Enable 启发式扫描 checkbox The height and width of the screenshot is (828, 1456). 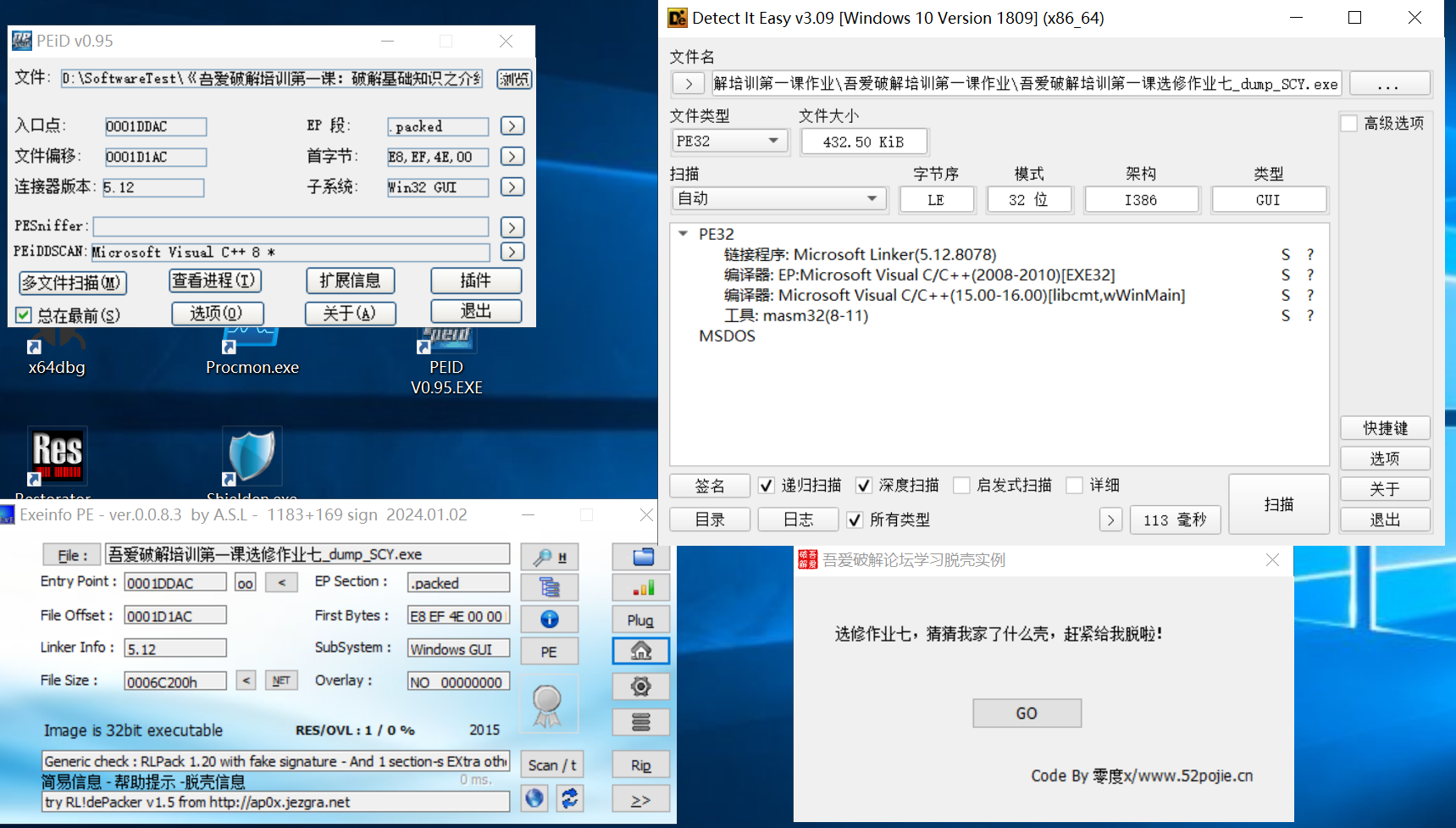click(961, 485)
